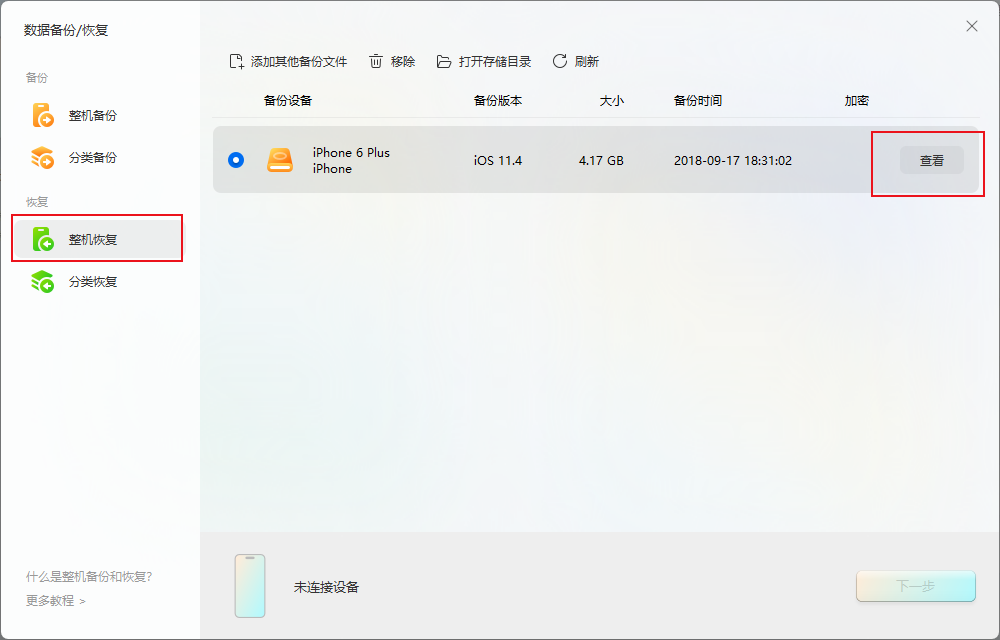Click the 备份设备 column header
The height and width of the screenshot is (640, 1000).
[288, 101]
